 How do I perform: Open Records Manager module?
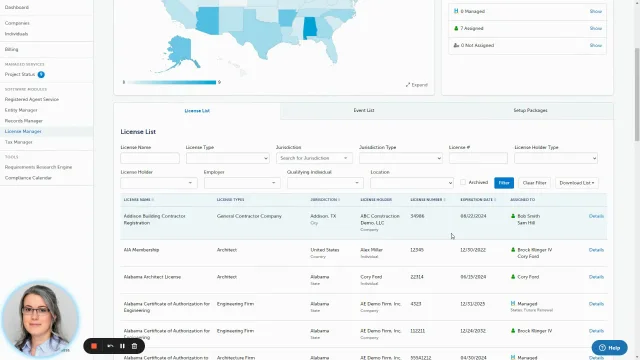(24, 121)
